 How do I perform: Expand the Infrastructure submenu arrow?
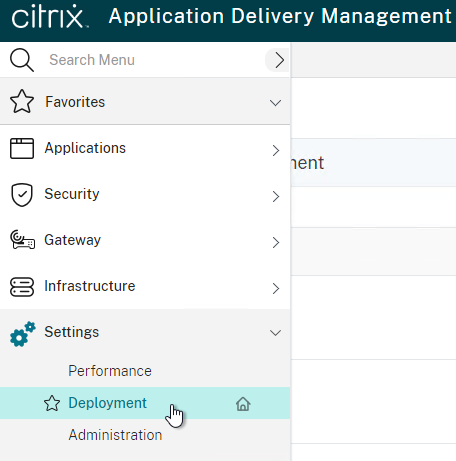coord(276,289)
